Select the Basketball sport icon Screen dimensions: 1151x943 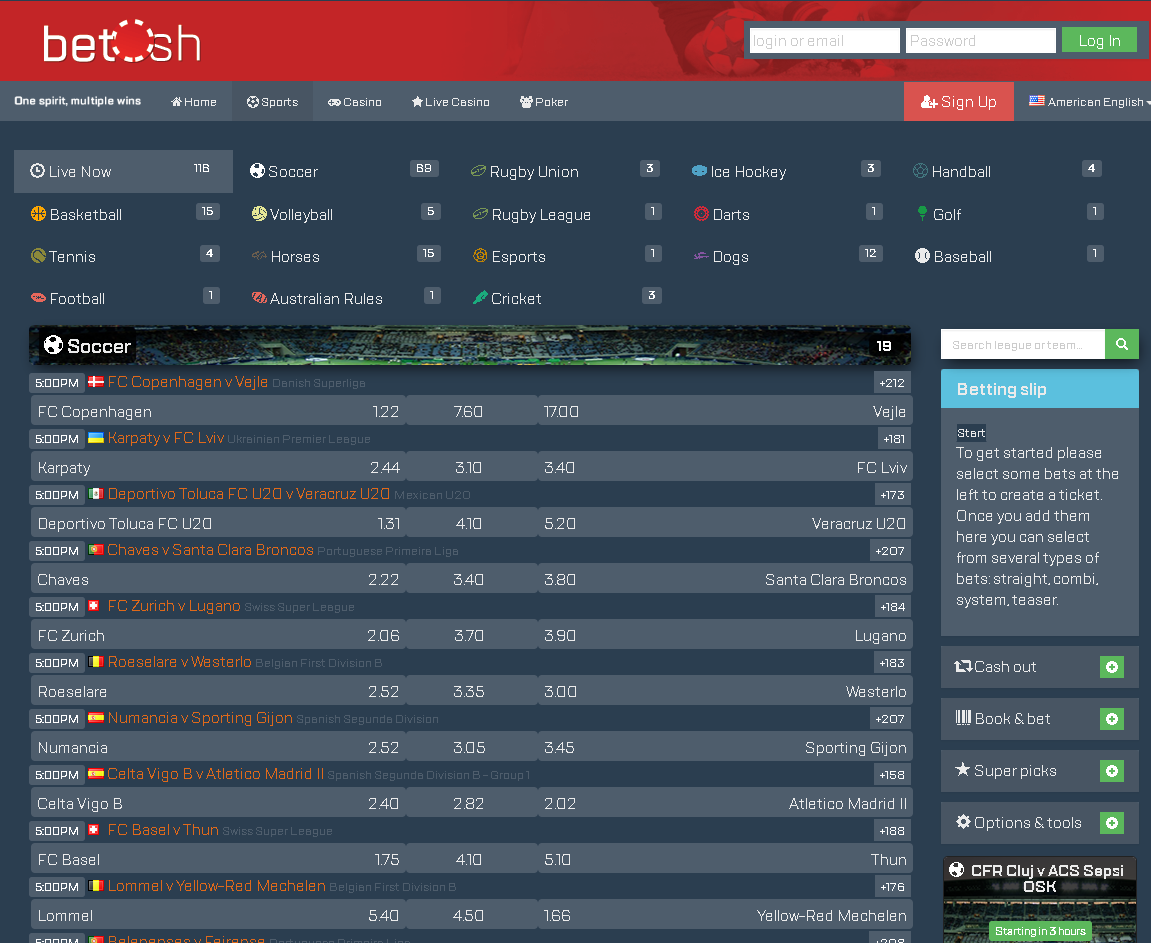pyautogui.click(x=39, y=214)
